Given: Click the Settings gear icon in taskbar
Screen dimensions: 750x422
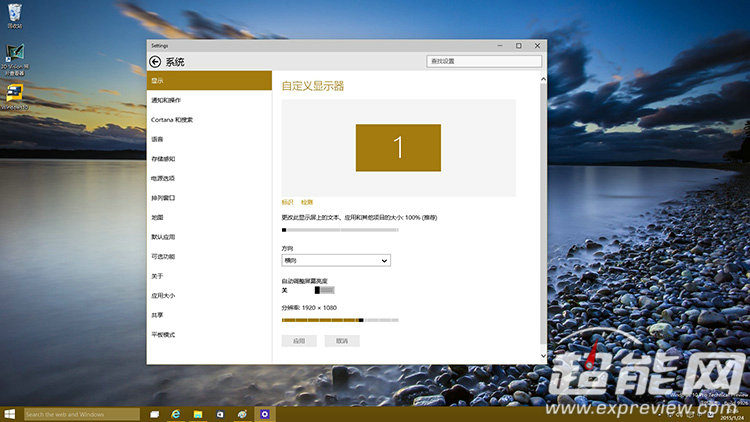Looking at the screenshot, I should tap(264, 413).
